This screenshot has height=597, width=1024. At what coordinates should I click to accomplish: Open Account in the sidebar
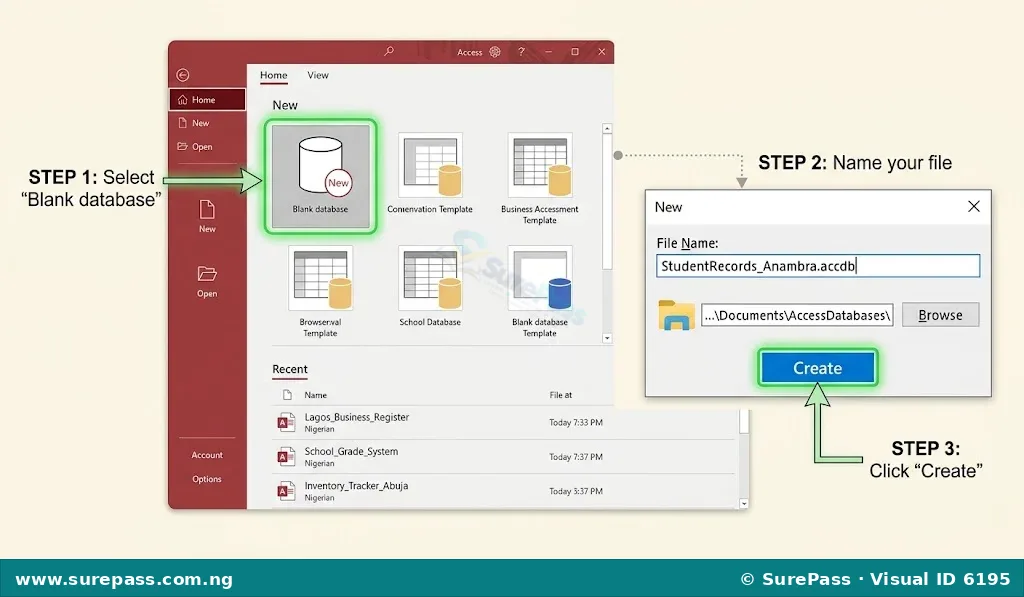(x=207, y=455)
